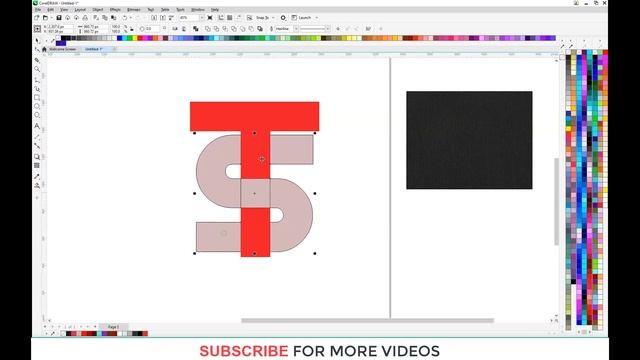Click the New document icon
This screenshot has width=640, height=360.
[x=36, y=18]
